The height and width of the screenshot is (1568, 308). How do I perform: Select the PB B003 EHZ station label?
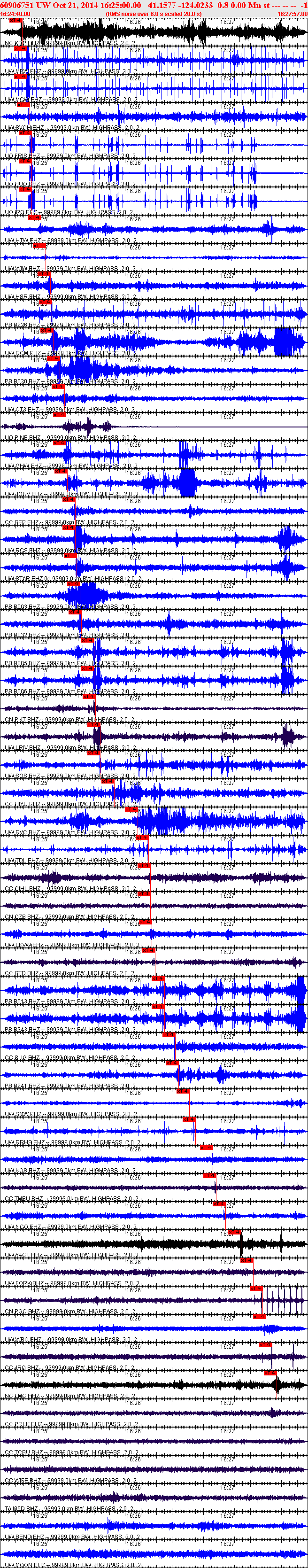[x=70, y=607]
